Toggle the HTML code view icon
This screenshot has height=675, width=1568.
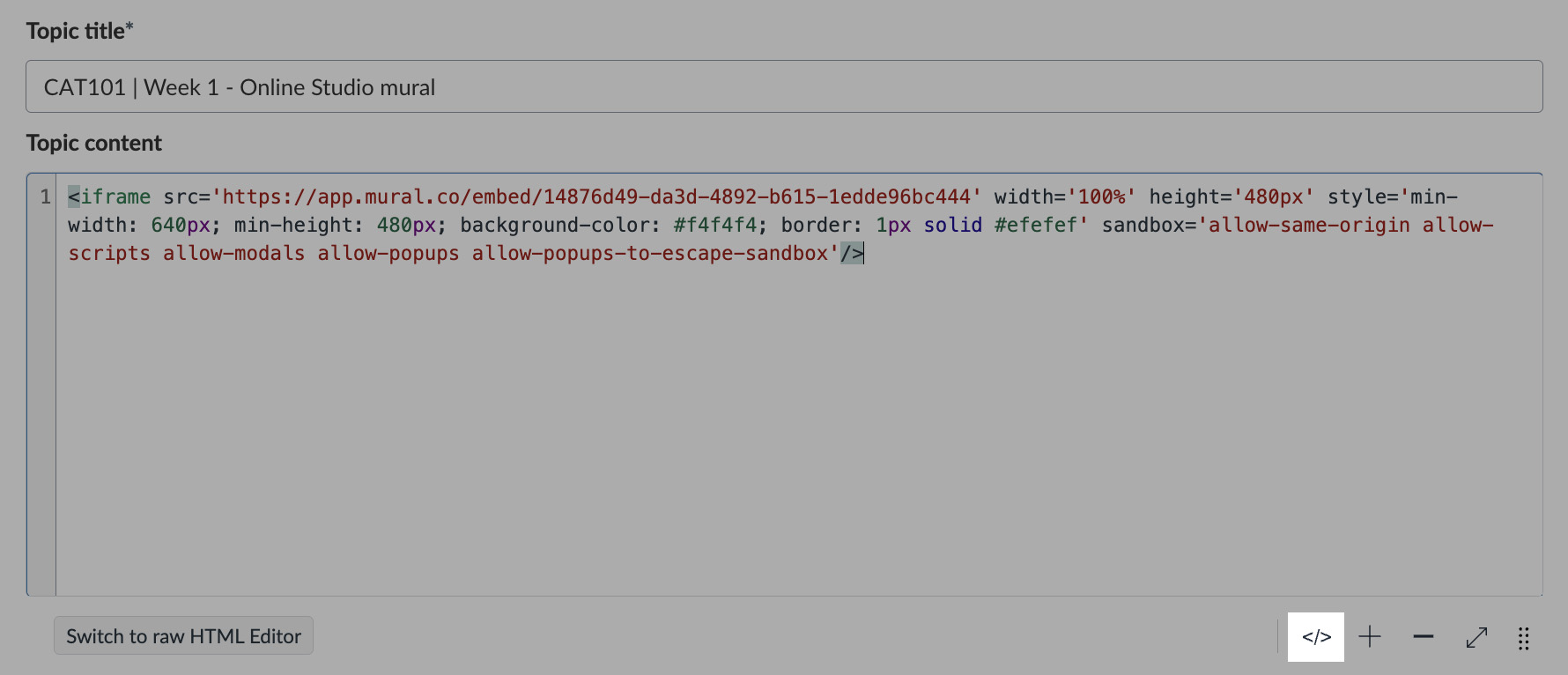(1316, 637)
